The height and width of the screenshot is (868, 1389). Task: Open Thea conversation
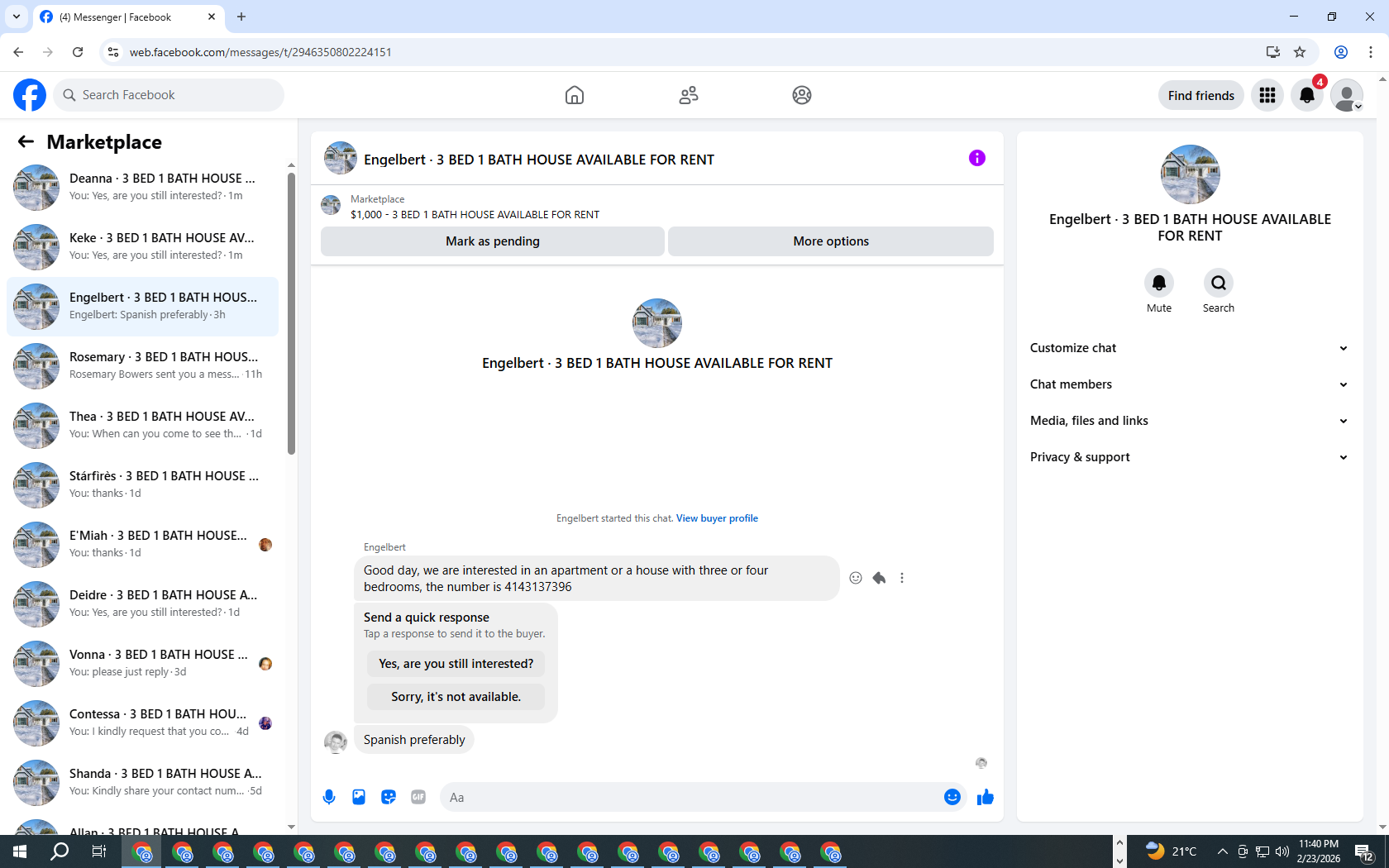142,426
